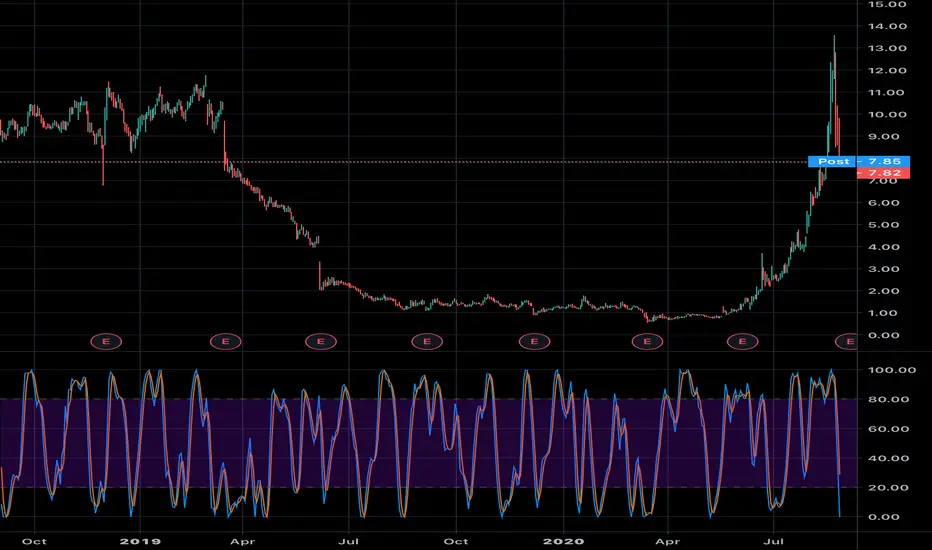Click the red 7.82 last price label
932x550 pixels.
[883, 173]
